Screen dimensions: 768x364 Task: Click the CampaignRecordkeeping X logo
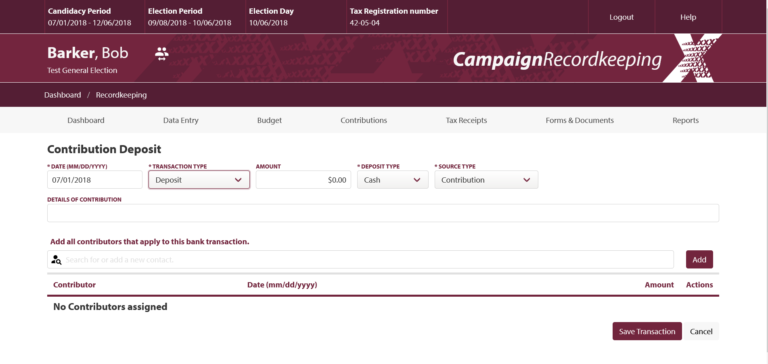[587, 58]
